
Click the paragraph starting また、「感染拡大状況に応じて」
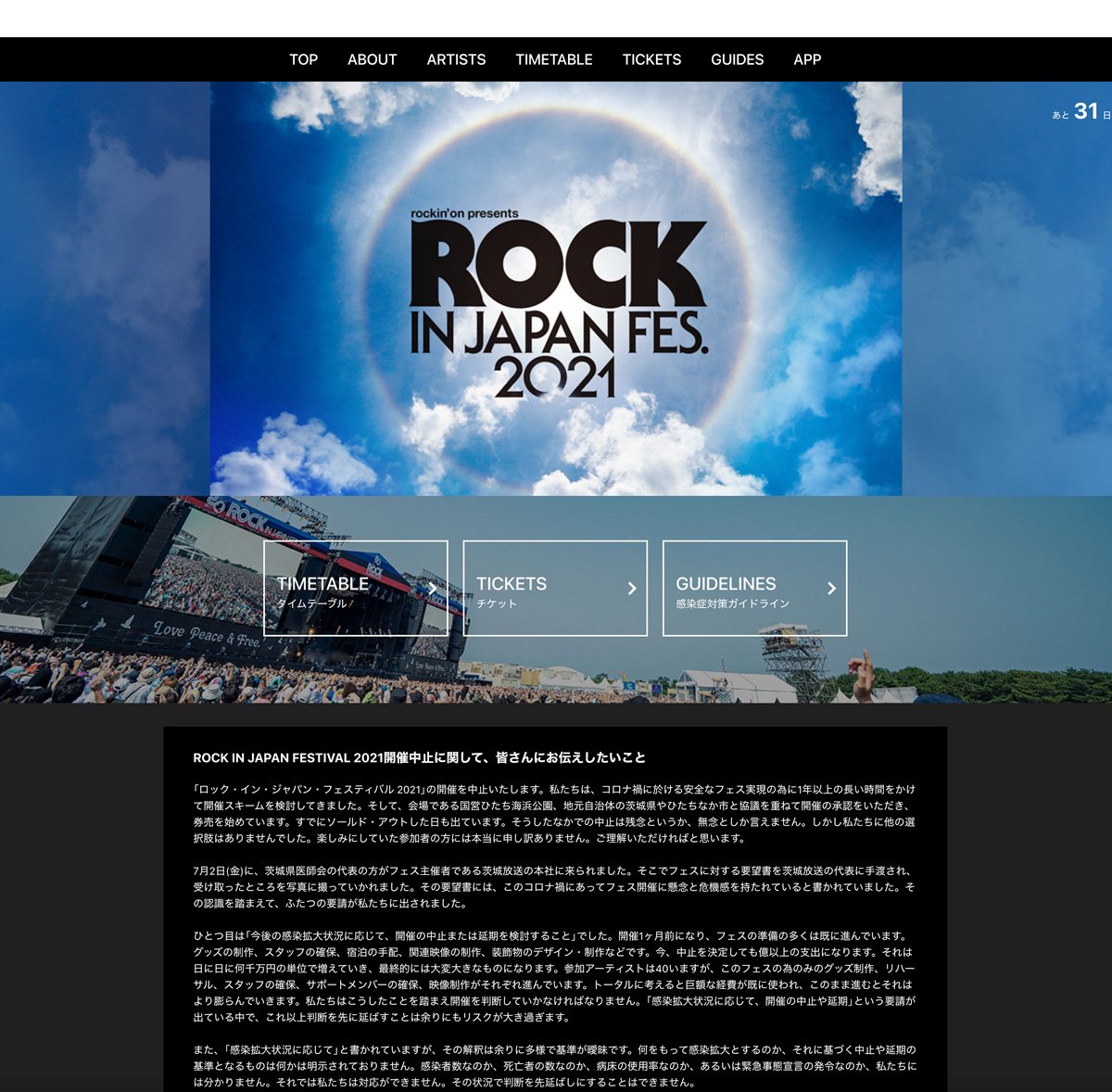pyautogui.click(x=554, y=1066)
